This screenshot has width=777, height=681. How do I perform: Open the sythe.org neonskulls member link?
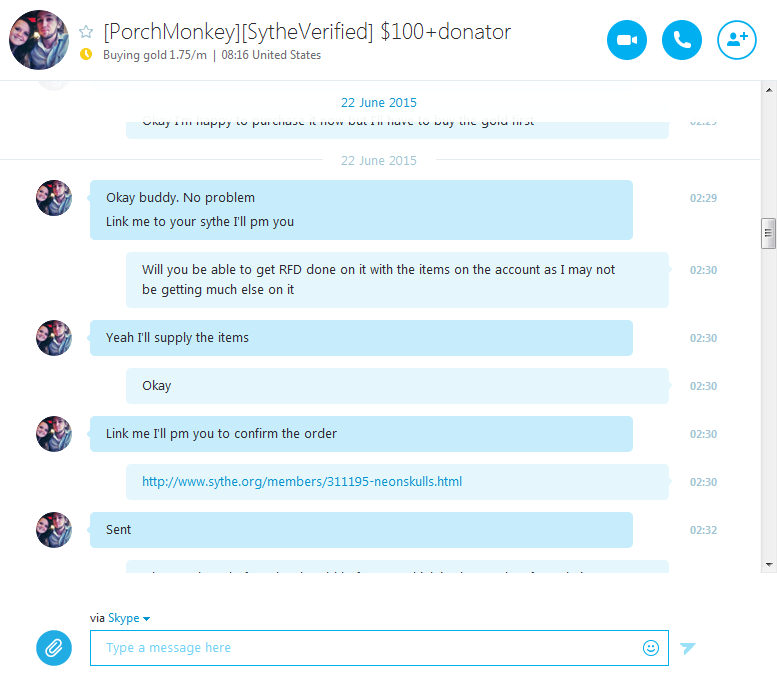[x=302, y=481]
